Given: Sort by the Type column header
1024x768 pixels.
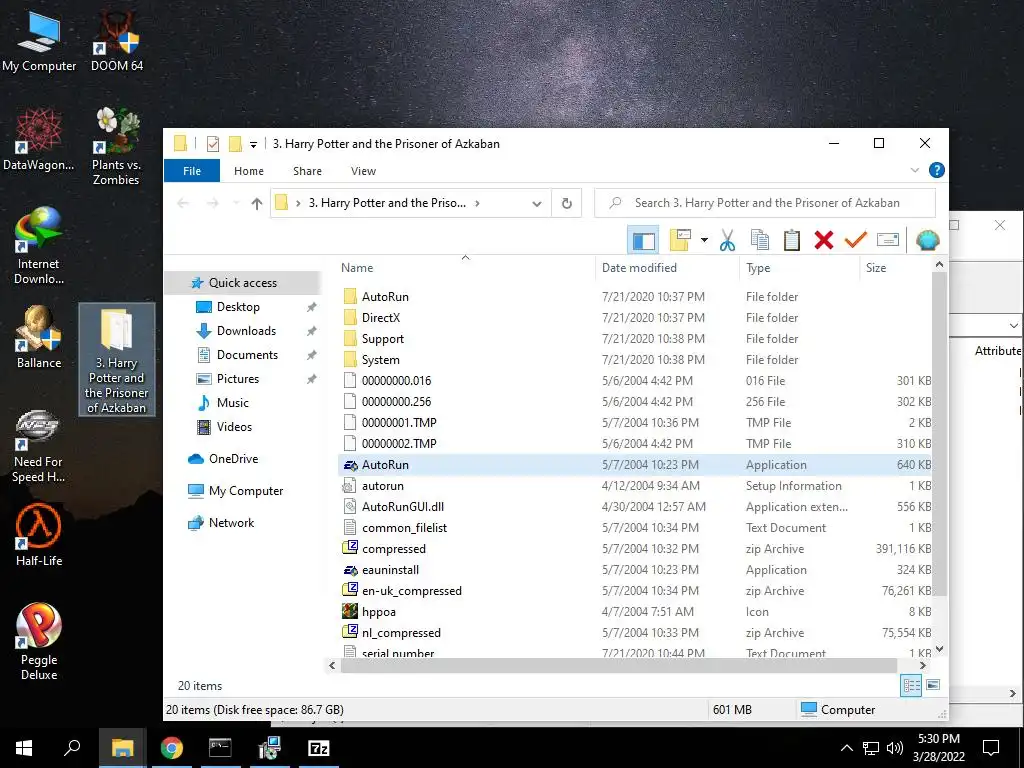Looking at the screenshot, I should (x=799, y=268).
